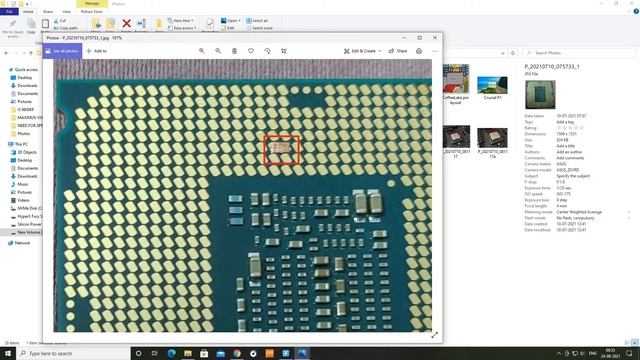Screen dimensions: 640x360
Task: Open the Open dropdown in Explorer ribbon
Action: coord(231,20)
